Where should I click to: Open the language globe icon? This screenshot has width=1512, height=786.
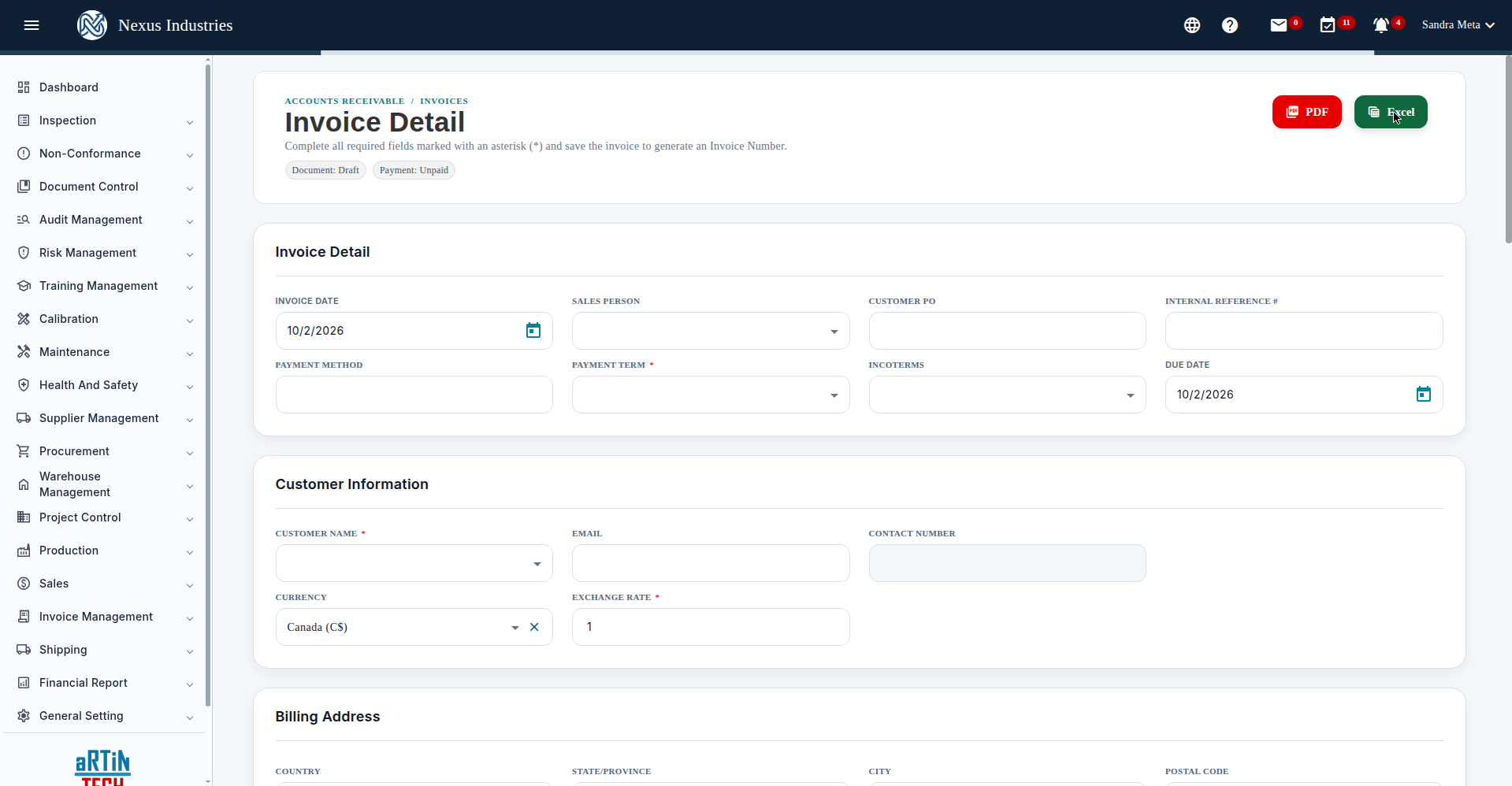[1192, 25]
